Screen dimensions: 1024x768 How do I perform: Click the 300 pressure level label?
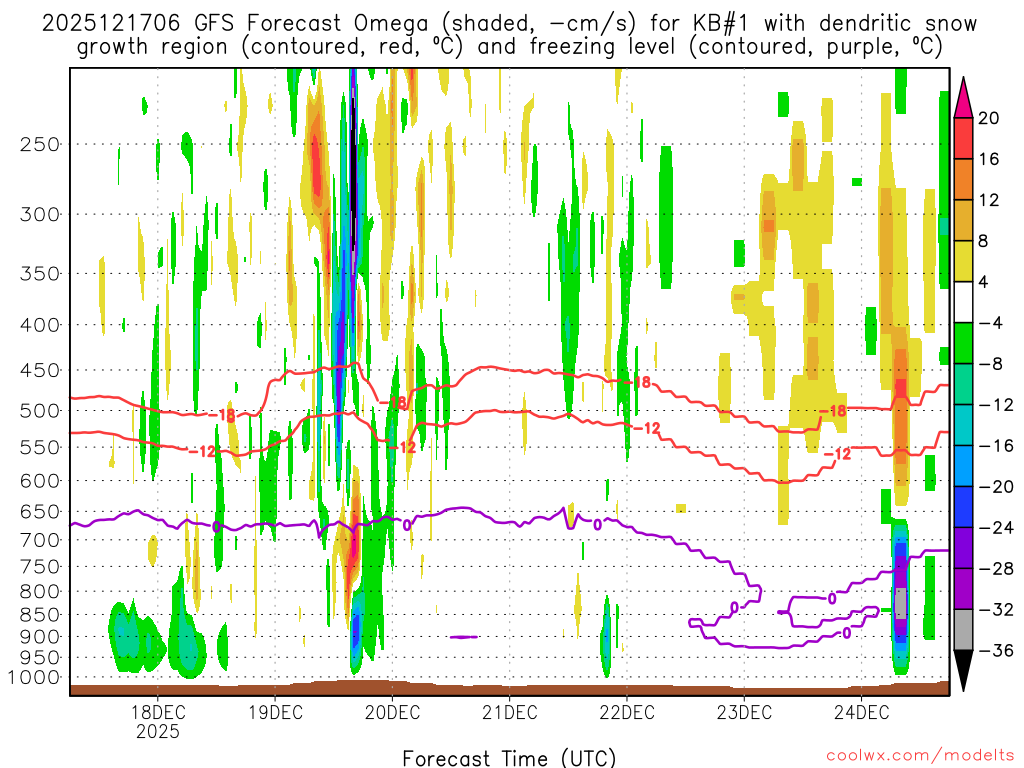click(40, 214)
